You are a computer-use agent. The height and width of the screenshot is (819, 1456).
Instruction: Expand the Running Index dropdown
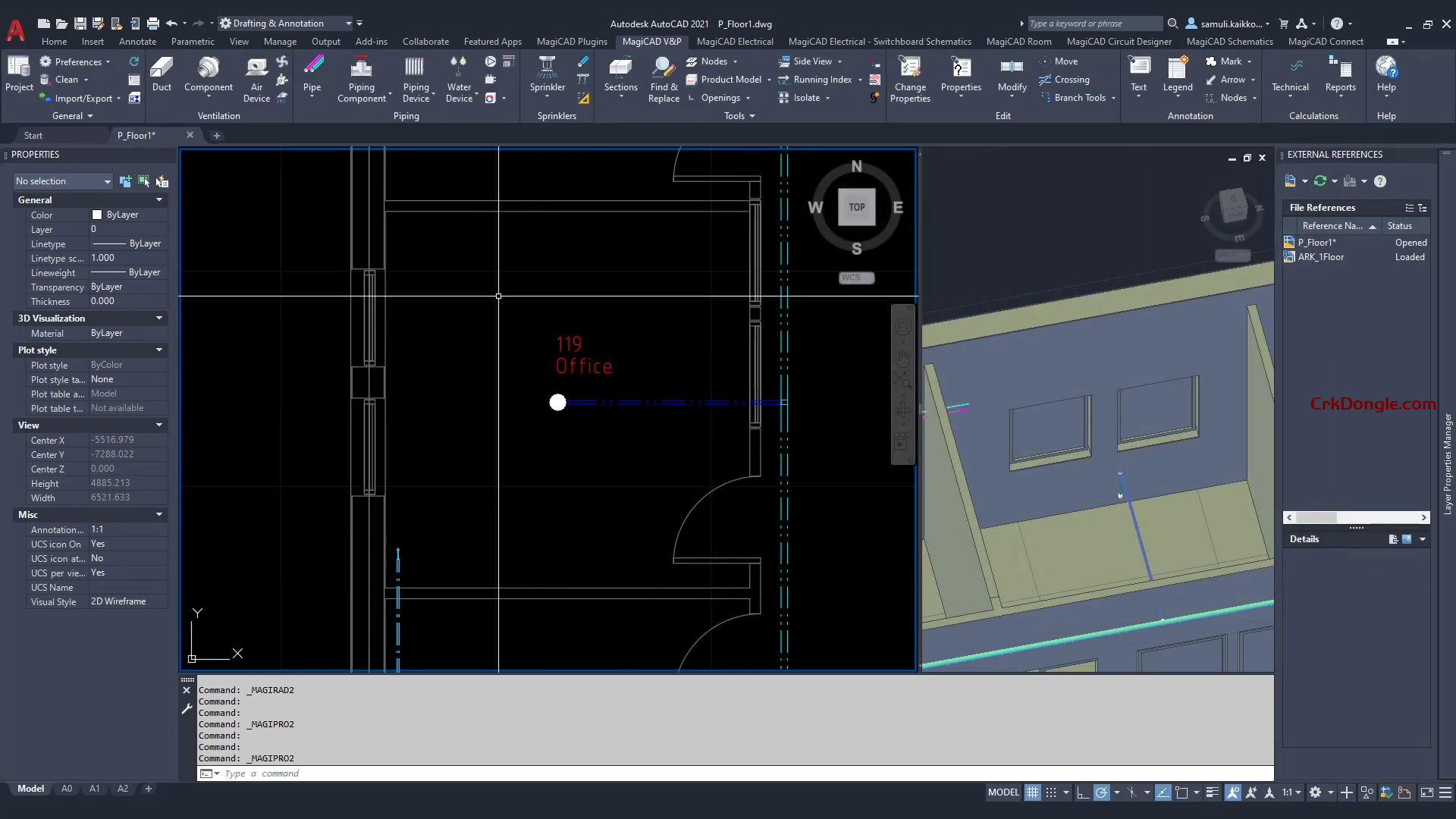point(861,79)
